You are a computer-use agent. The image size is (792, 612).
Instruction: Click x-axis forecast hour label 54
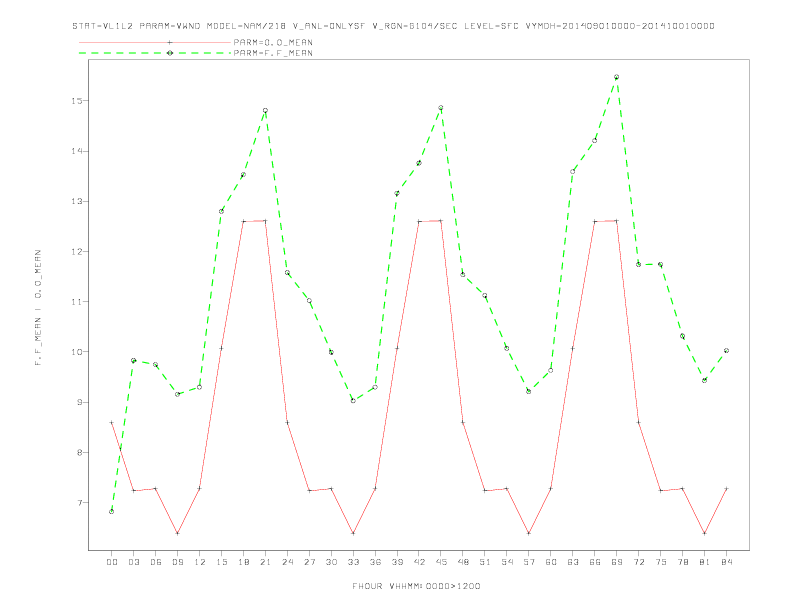[507, 562]
